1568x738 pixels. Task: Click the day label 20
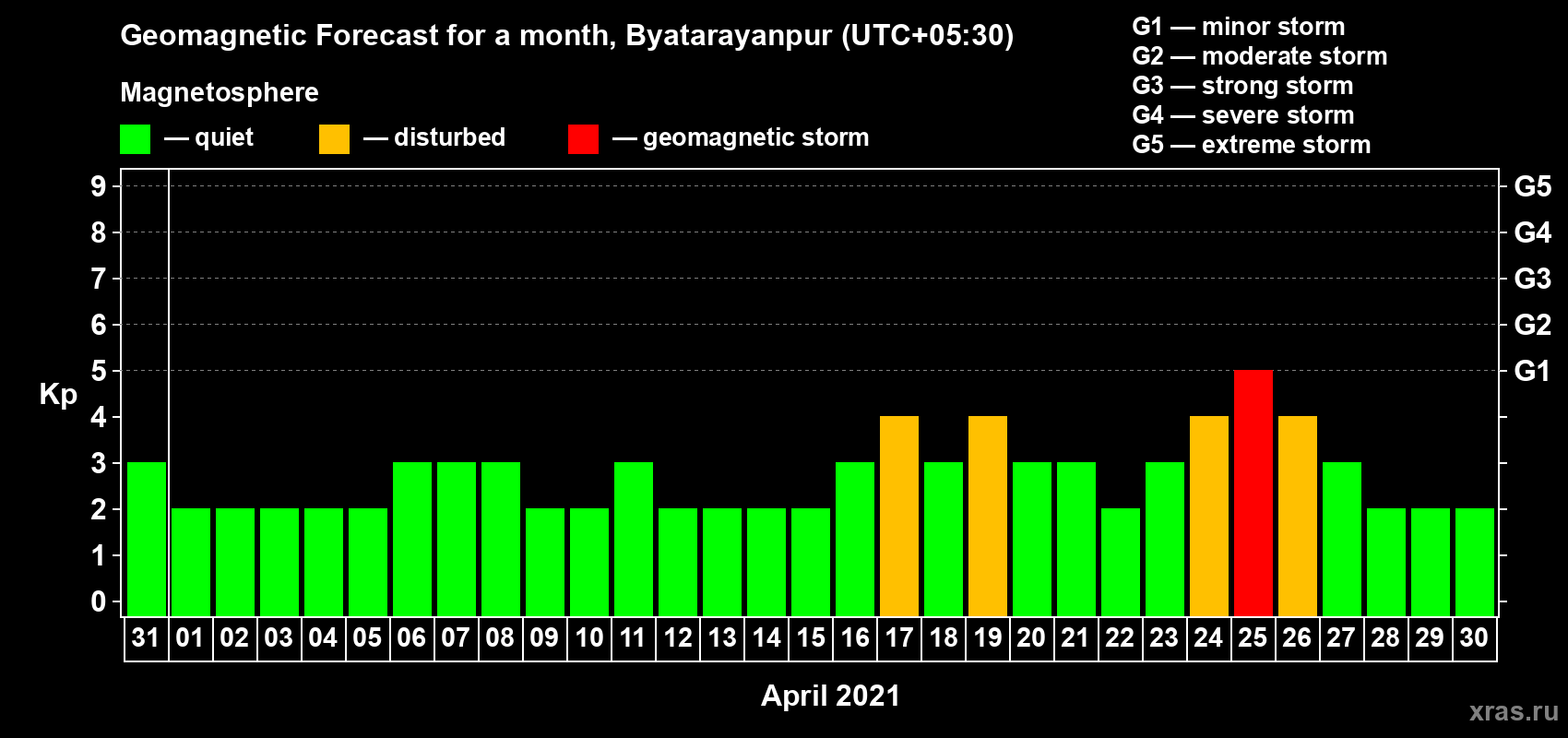[x=1031, y=637]
